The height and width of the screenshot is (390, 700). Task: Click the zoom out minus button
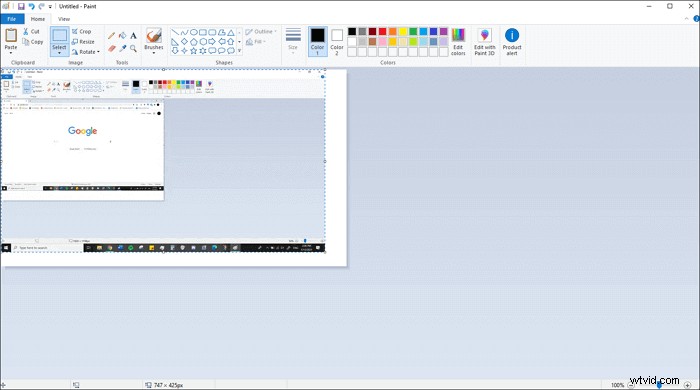tap(631, 385)
